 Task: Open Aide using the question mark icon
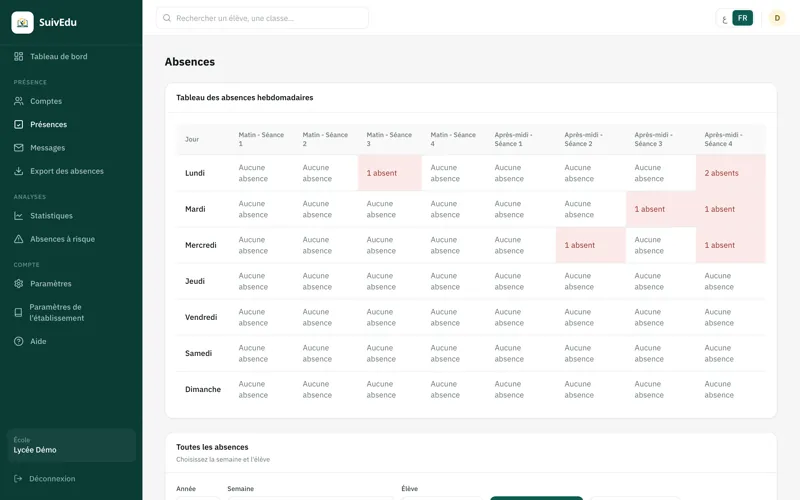pos(18,341)
